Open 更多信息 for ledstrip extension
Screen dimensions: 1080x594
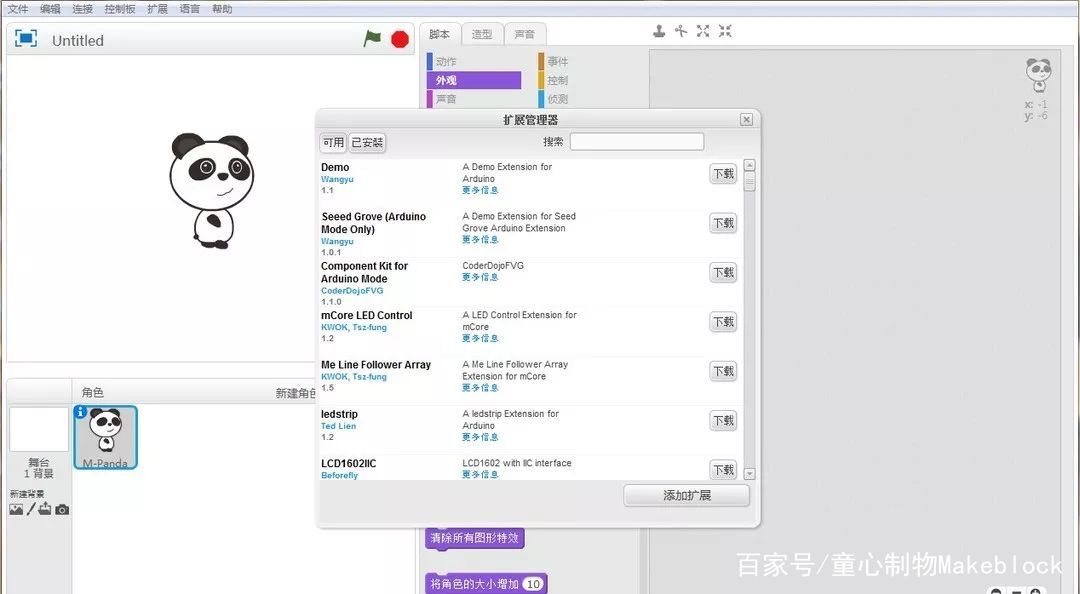pos(480,437)
